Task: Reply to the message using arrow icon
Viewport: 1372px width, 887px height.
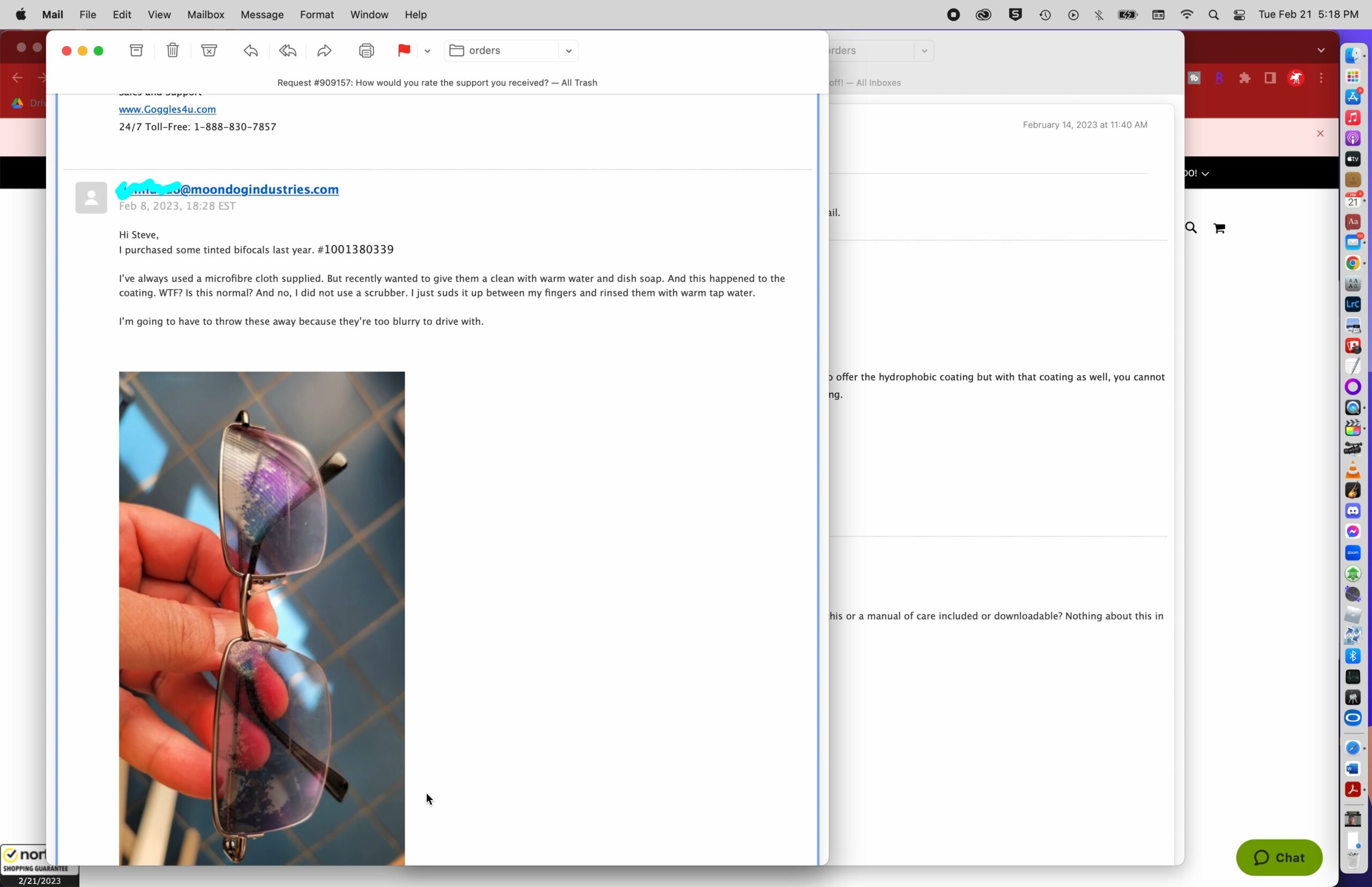Action: 251,51
